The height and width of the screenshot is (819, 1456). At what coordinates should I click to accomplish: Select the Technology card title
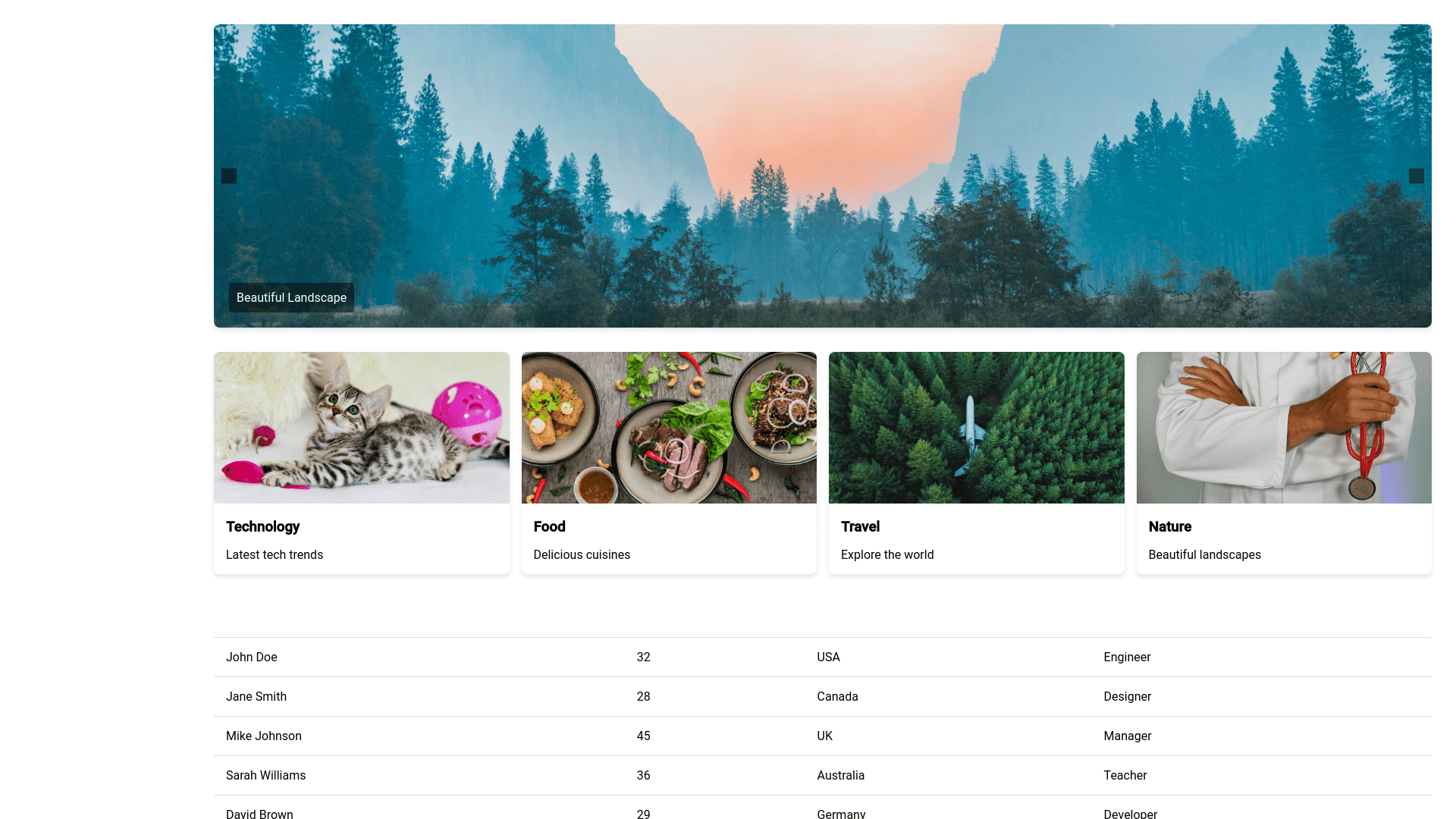262,526
